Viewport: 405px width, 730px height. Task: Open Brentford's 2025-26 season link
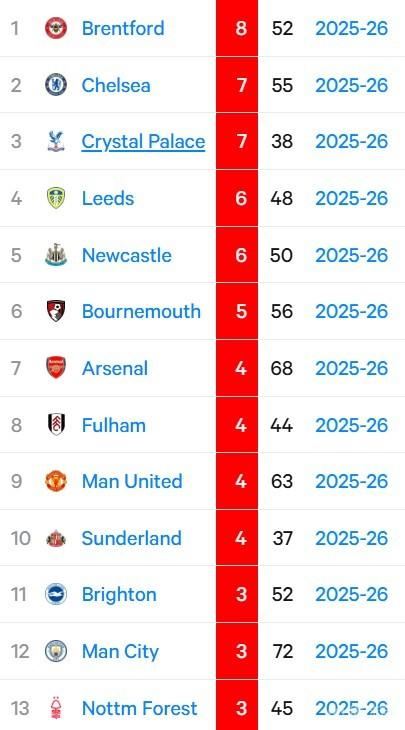(351, 28)
